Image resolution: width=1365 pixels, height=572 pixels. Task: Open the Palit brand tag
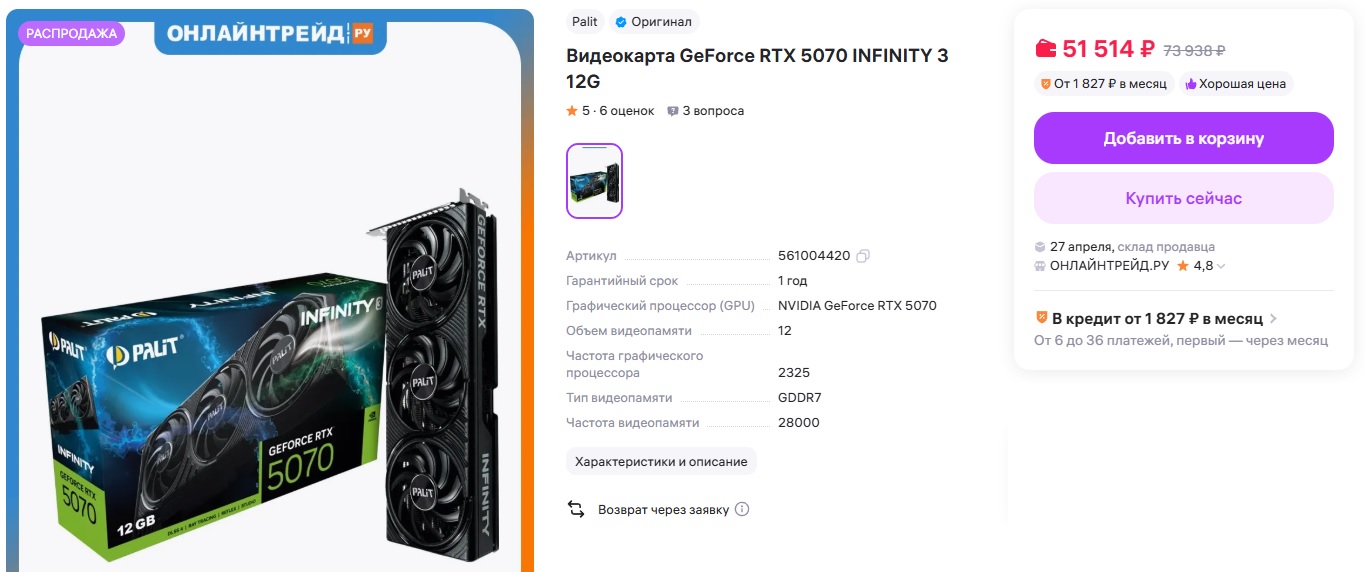coord(585,22)
